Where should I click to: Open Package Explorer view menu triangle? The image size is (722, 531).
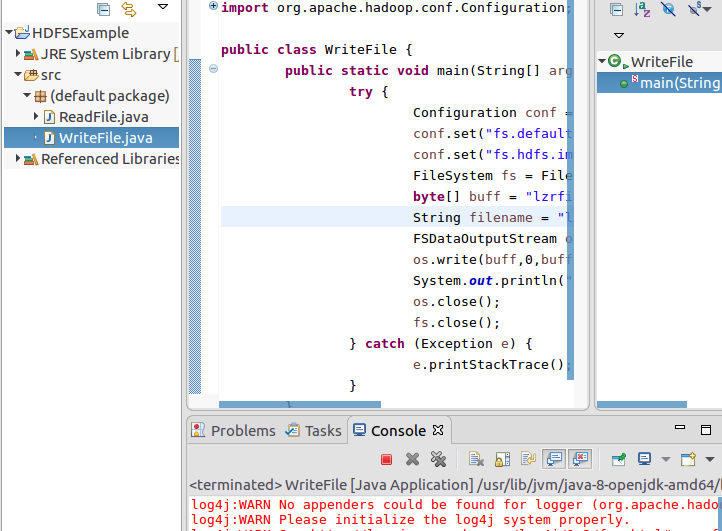pyautogui.click(x=163, y=6)
